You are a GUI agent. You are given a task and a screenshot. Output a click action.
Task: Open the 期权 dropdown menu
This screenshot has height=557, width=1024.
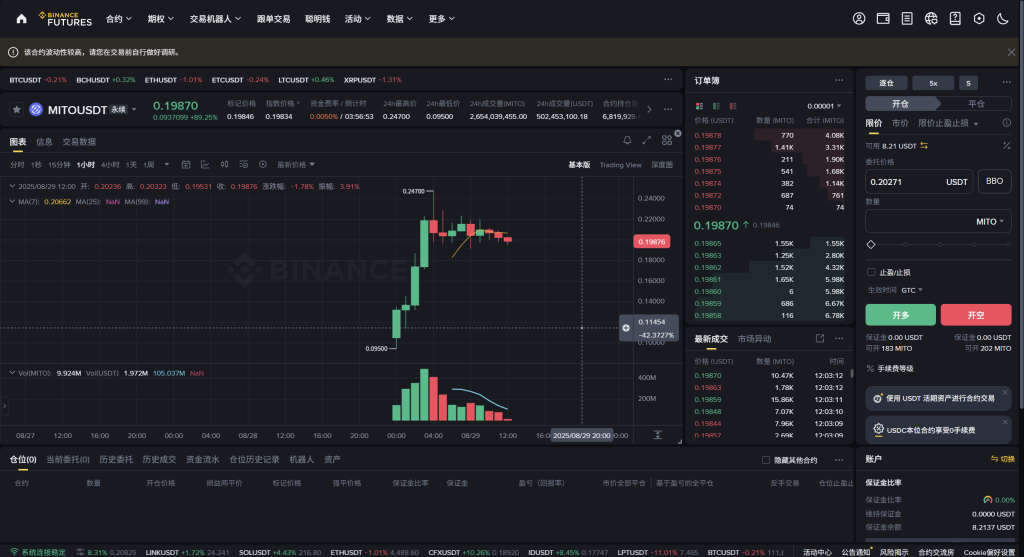pos(161,19)
